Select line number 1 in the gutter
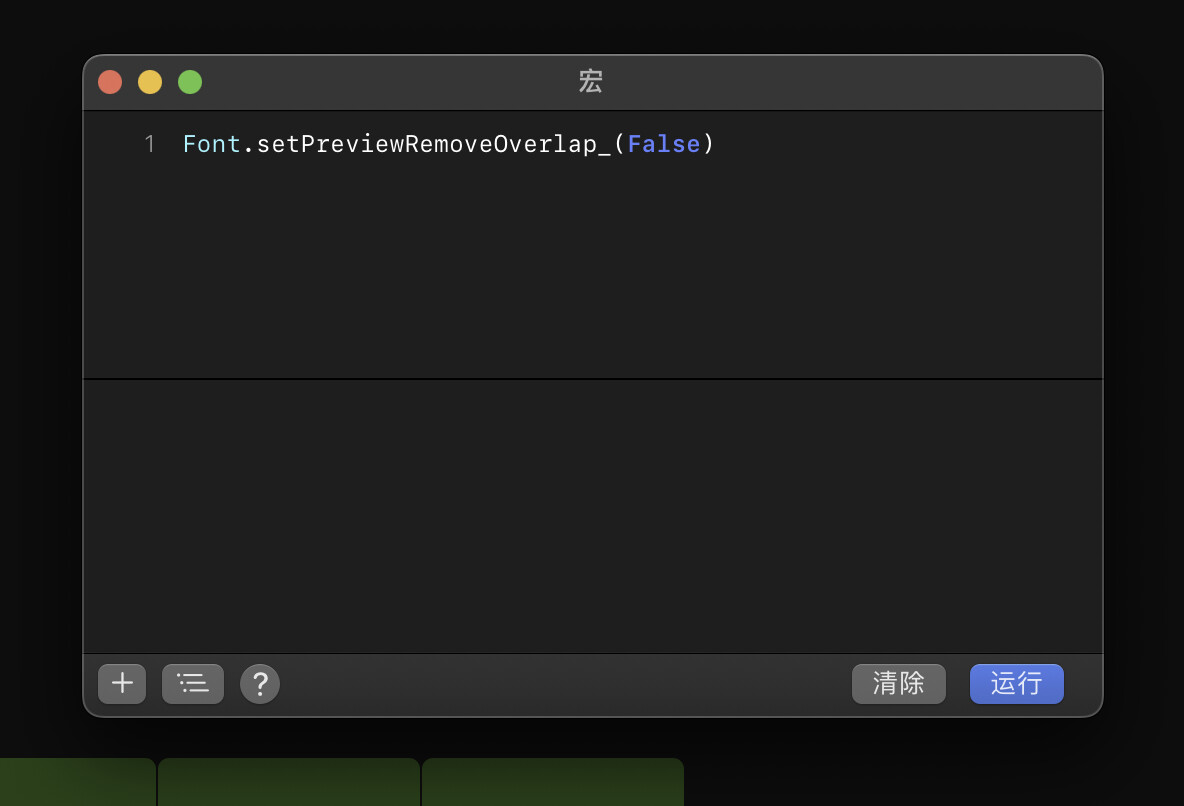The height and width of the screenshot is (806, 1184). tap(150, 145)
